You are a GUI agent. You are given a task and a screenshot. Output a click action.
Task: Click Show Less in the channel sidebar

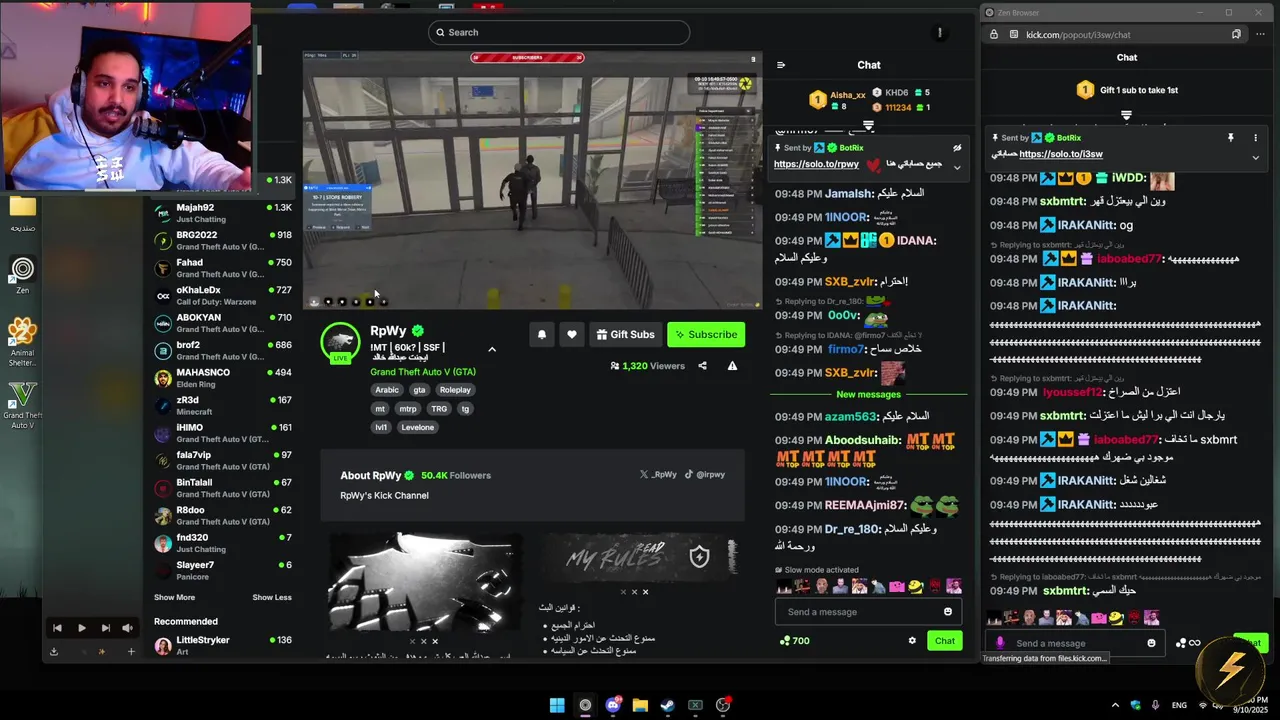point(272,597)
